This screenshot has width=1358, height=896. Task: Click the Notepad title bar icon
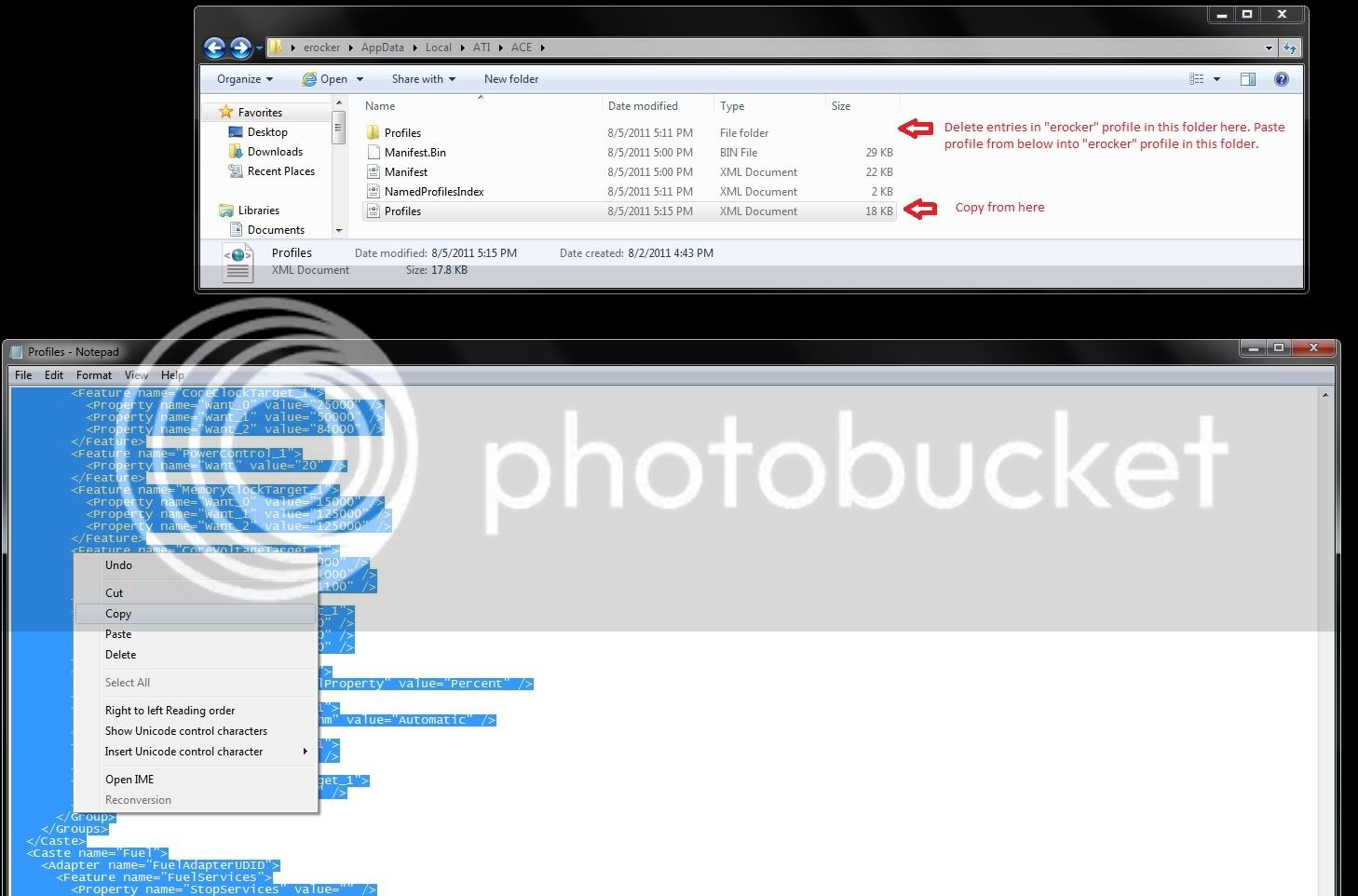click(x=16, y=351)
